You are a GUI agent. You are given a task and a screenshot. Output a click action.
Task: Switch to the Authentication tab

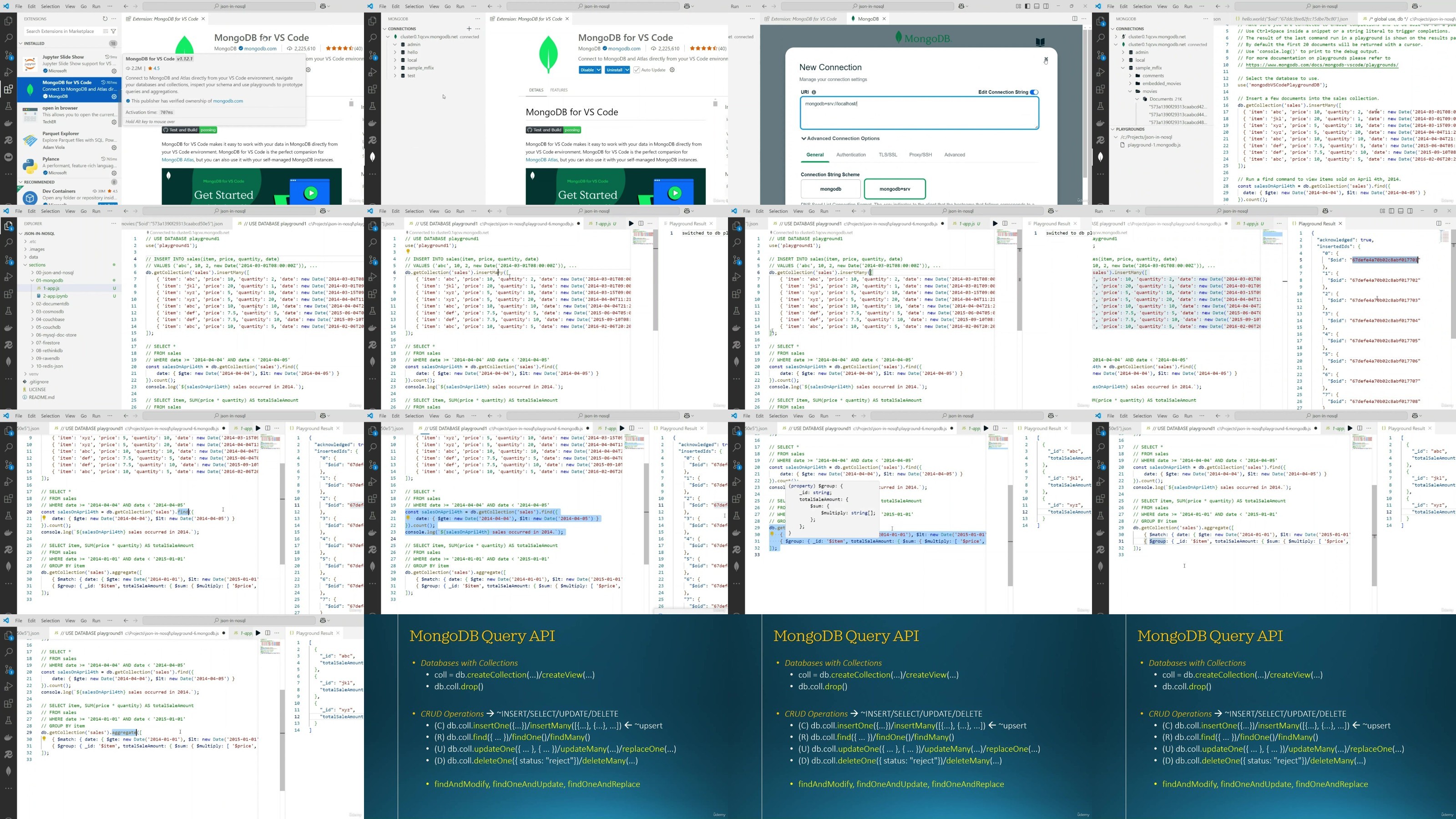(x=851, y=155)
